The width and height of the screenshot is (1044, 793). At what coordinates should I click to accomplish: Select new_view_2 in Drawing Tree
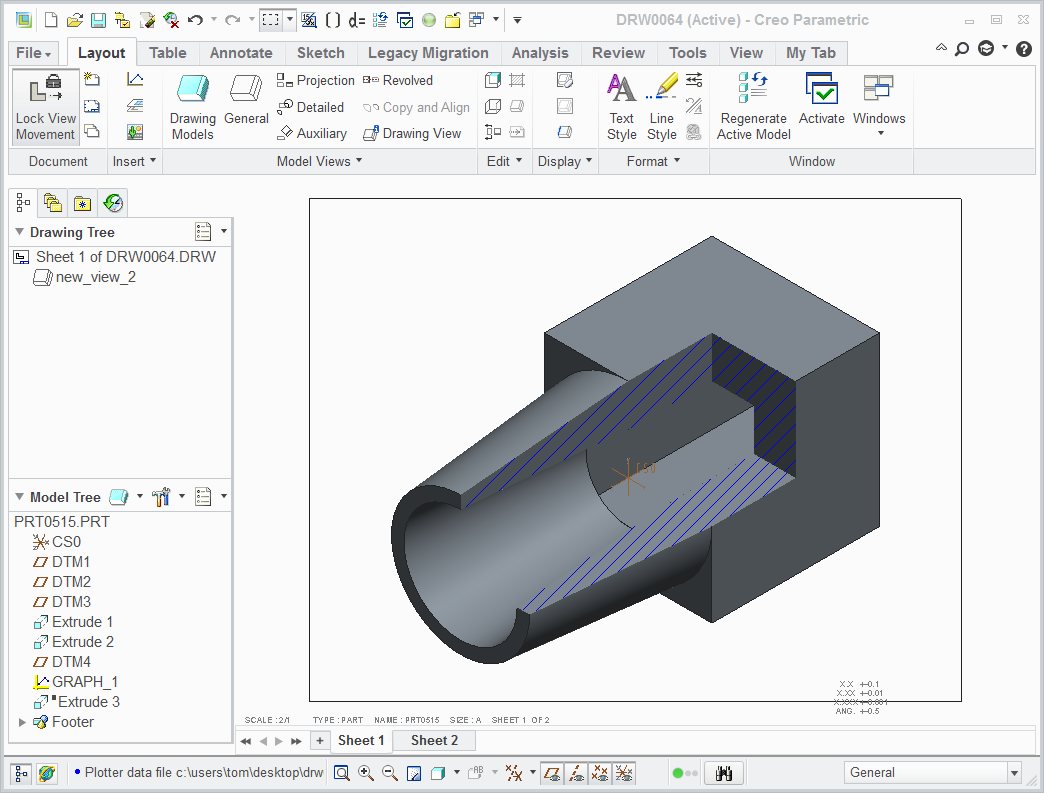[x=85, y=277]
